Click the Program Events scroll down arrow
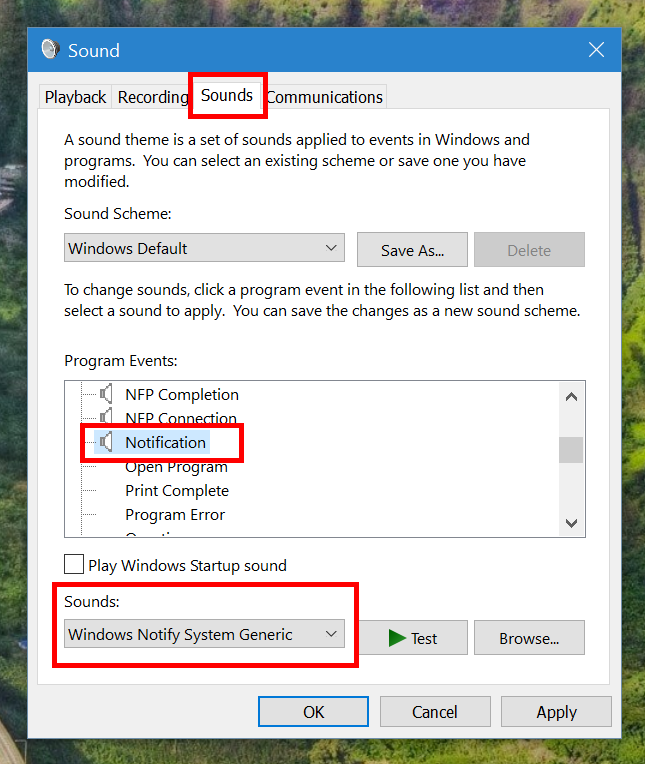Viewport: 645px width, 764px height. click(571, 523)
